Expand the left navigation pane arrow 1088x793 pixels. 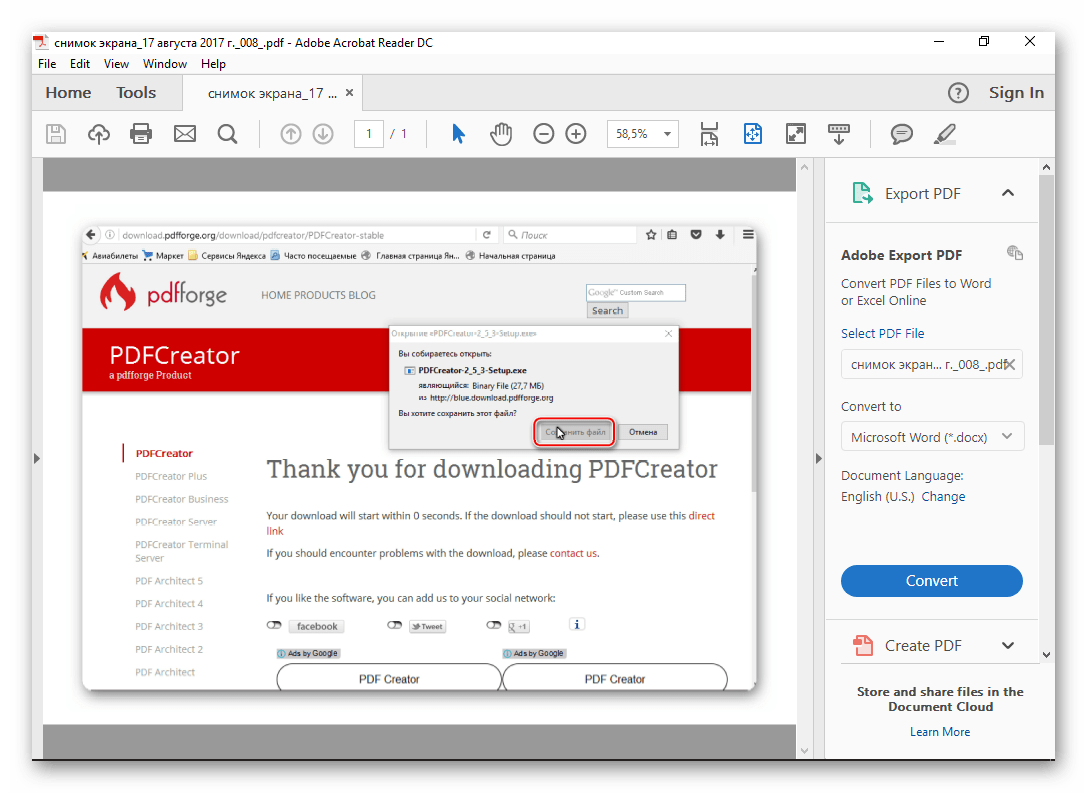[37, 459]
